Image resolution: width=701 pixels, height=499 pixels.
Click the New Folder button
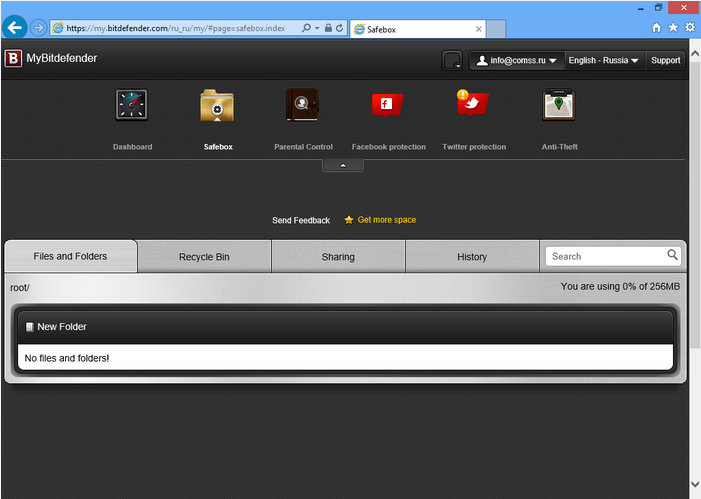pyautogui.click(x=56, y=327)
